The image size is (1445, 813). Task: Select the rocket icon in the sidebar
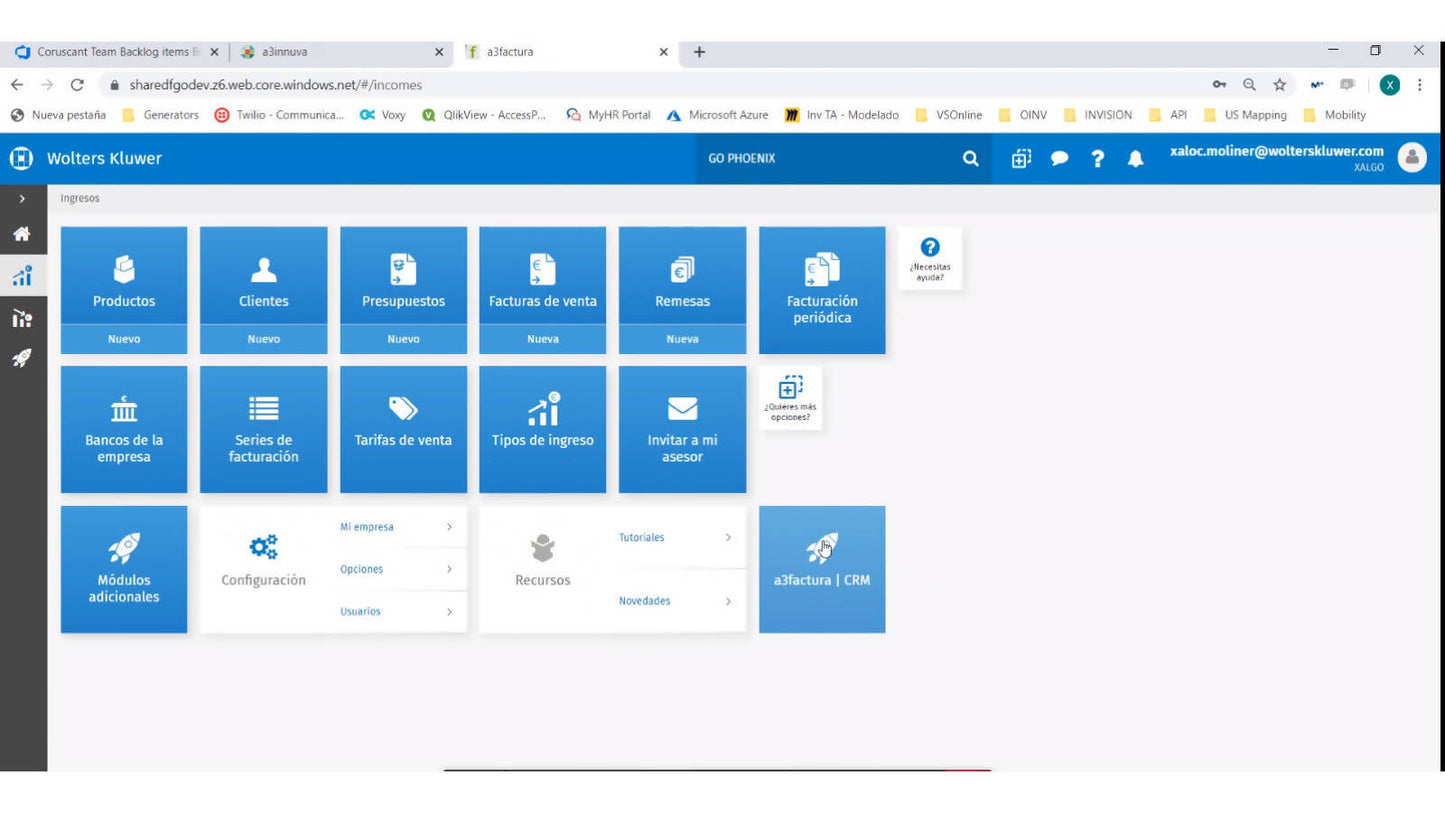point(22,358)
